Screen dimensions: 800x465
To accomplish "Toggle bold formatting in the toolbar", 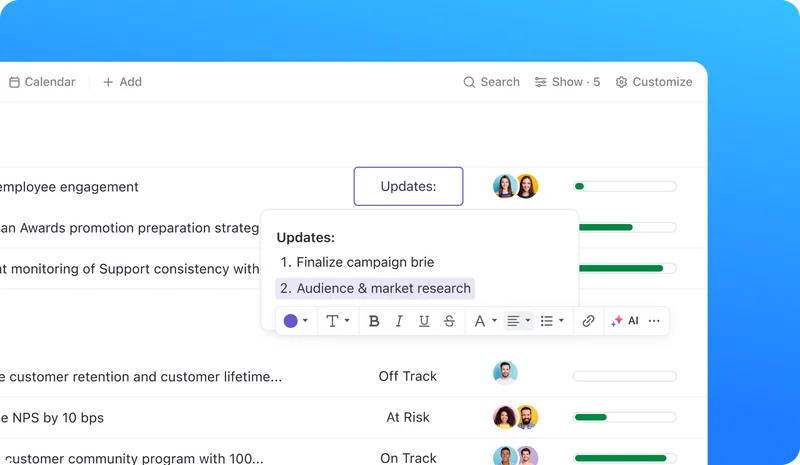I will (374, 321).
